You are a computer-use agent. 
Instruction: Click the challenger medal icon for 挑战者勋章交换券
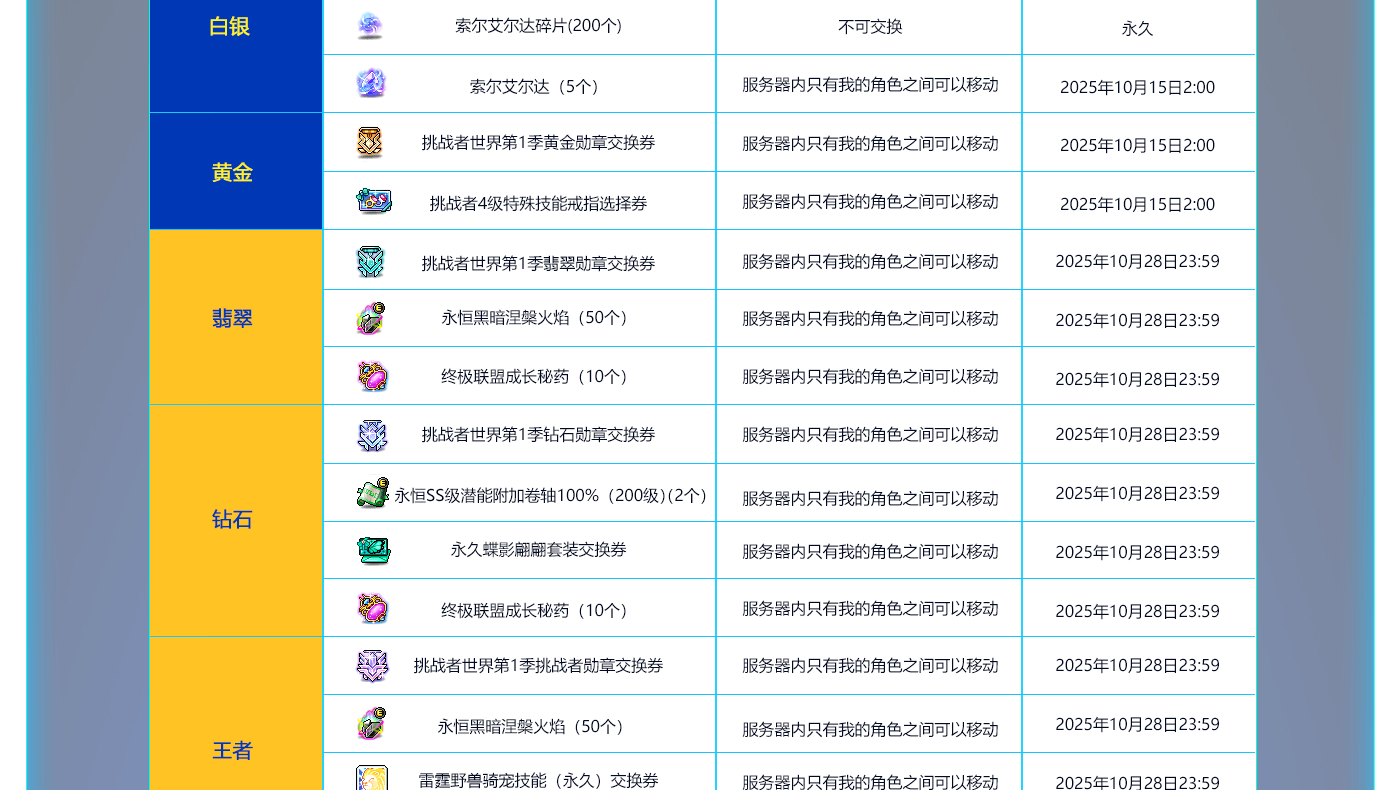372,666
